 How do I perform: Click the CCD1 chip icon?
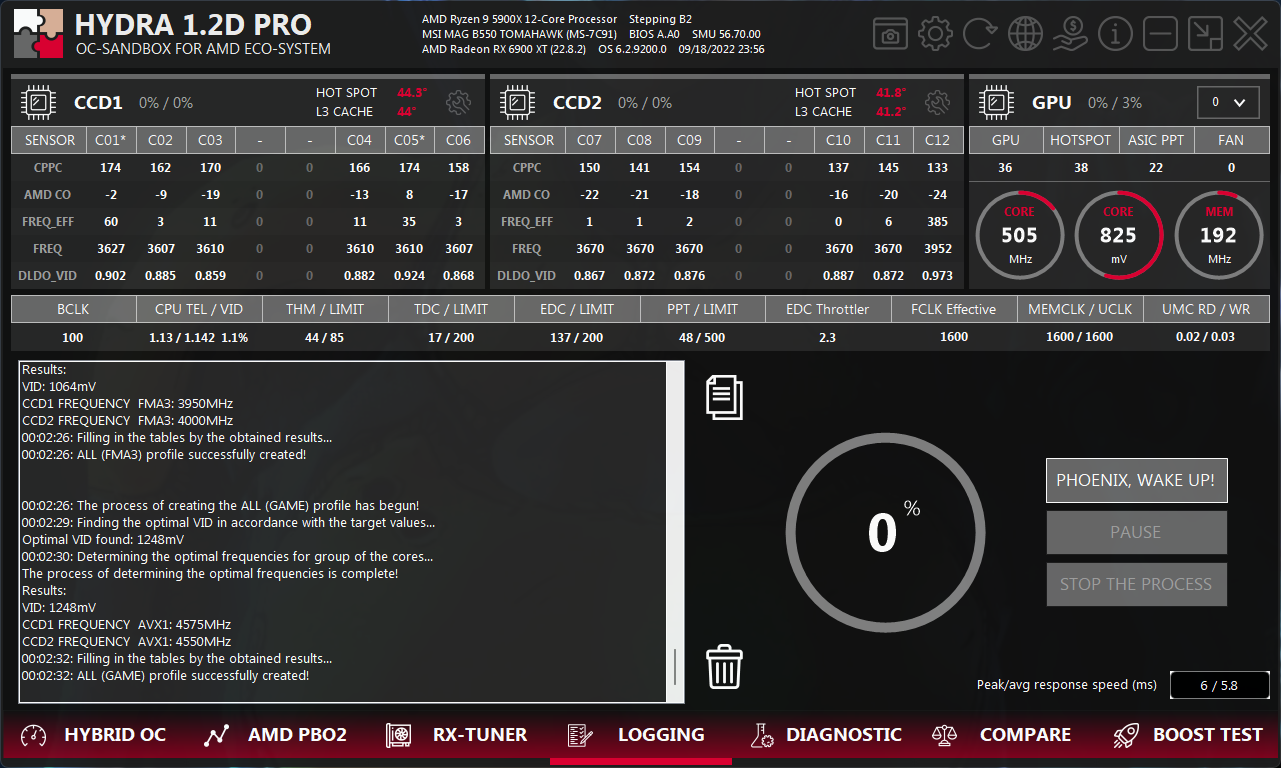click(39, 102)
